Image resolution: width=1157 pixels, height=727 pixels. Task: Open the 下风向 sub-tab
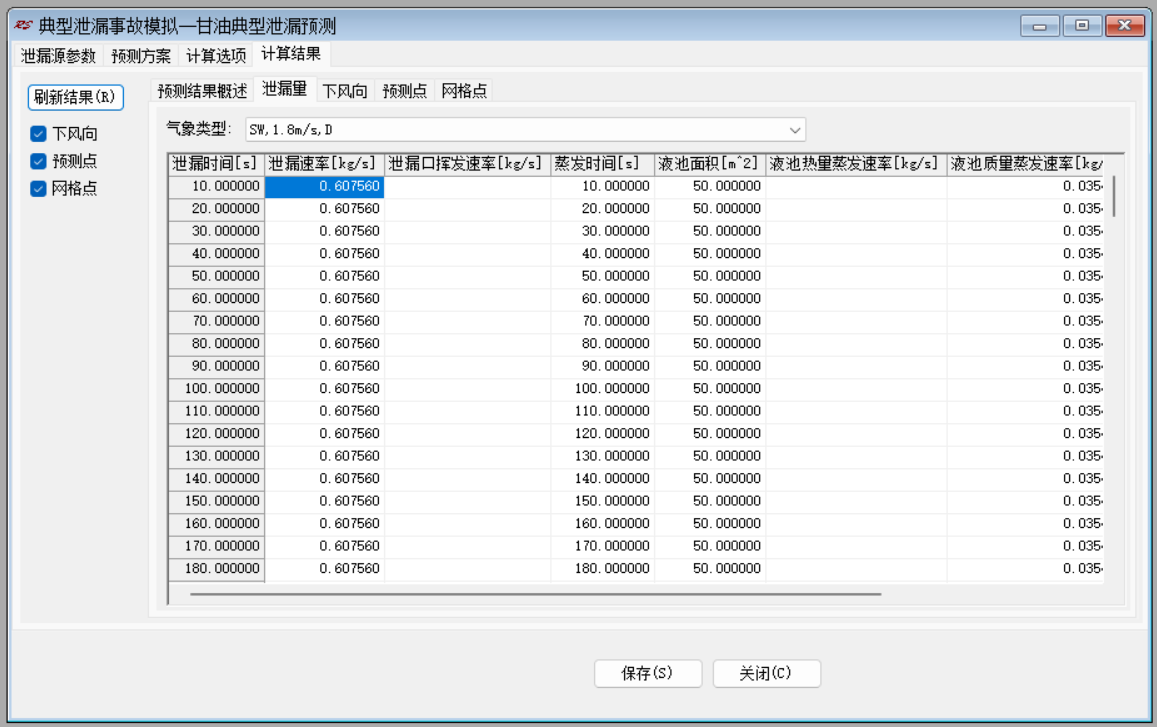pos(345,91)
